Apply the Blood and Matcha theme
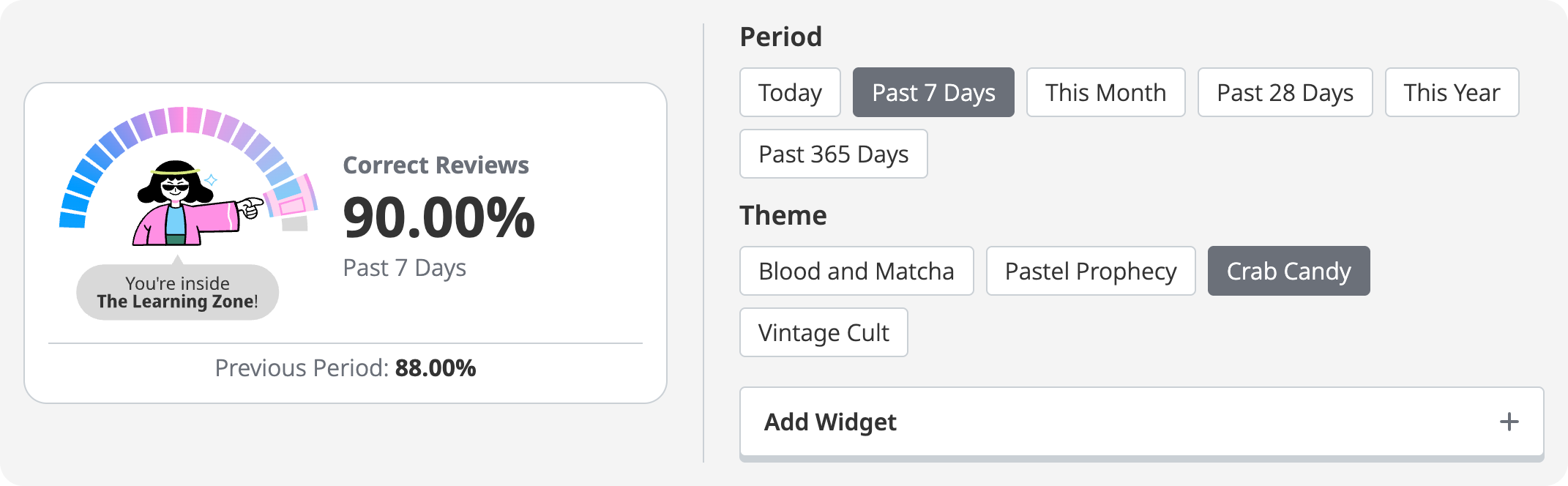The image size is (1568, 486). pos(856,271)
